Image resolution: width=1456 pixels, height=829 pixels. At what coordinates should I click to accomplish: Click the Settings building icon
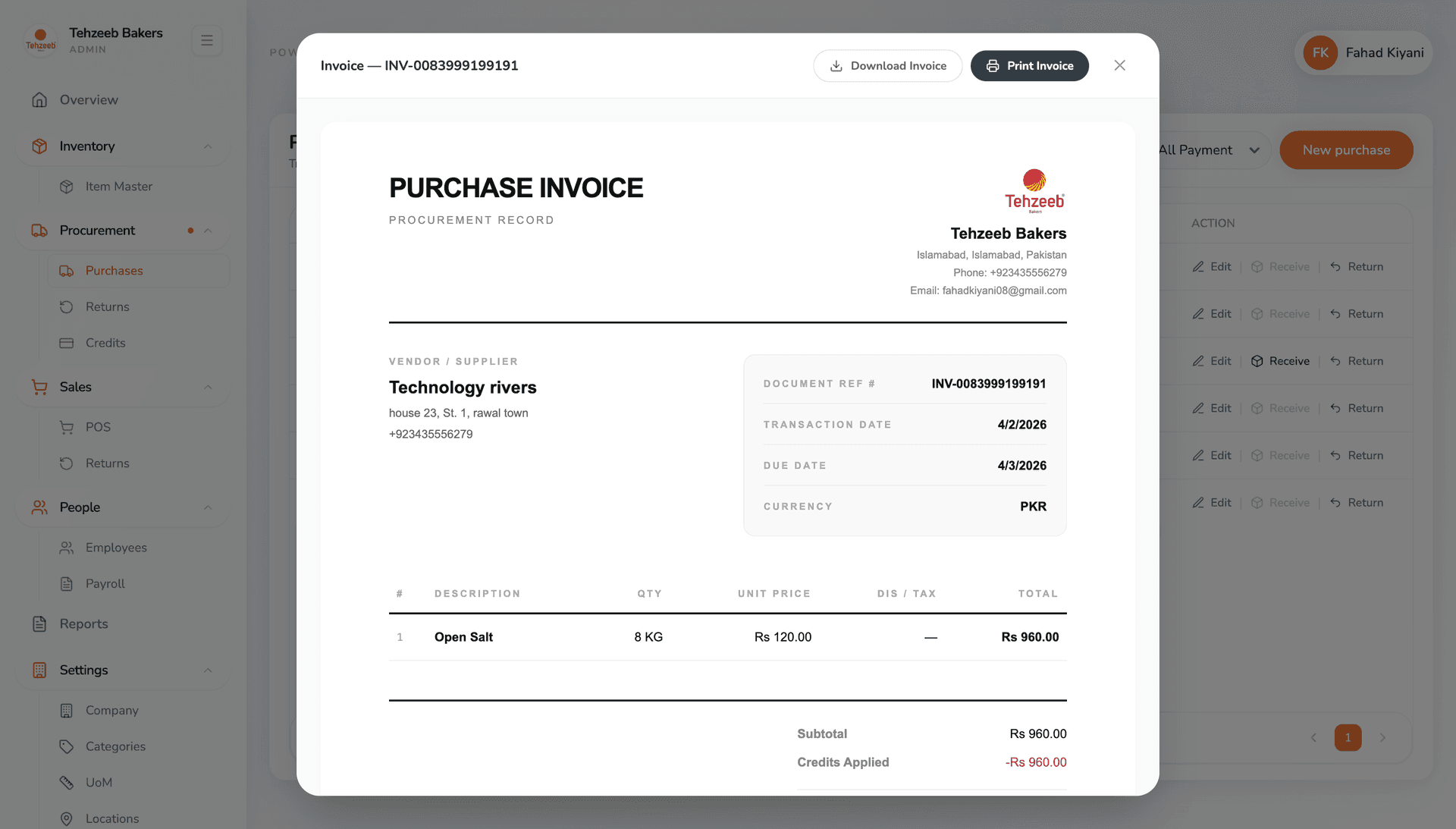[39, 670]
